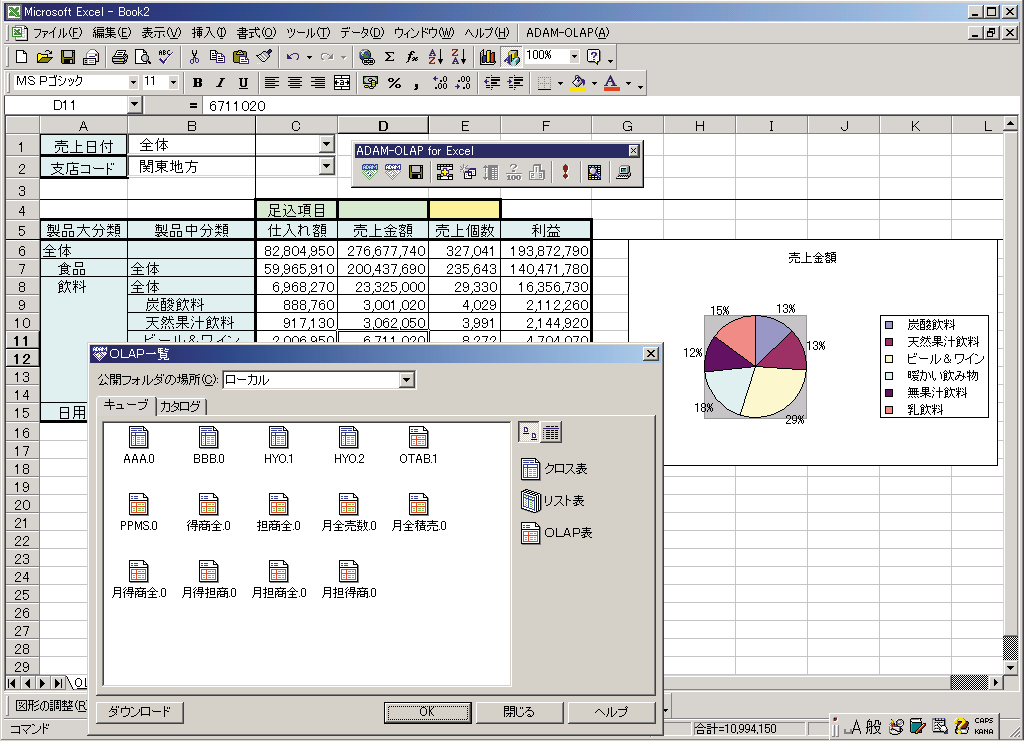Open the 公開フォルダの場所 combo box

319,380
